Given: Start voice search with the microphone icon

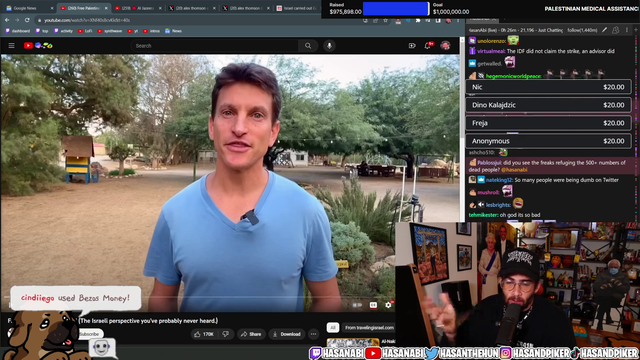Looking at the screenshot, I should point(329,46).
